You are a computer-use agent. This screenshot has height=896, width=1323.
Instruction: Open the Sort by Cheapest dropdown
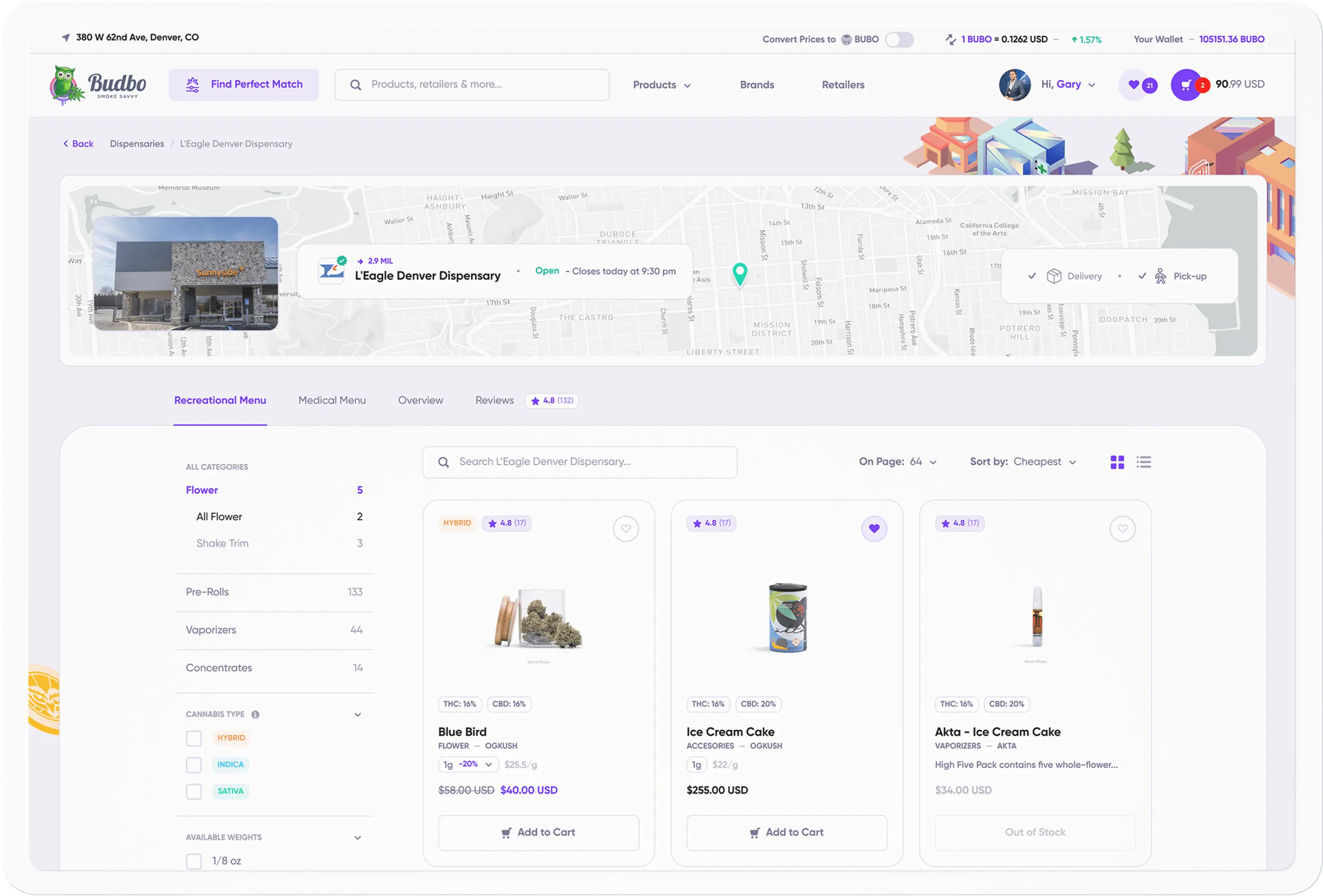(1023, 462)
